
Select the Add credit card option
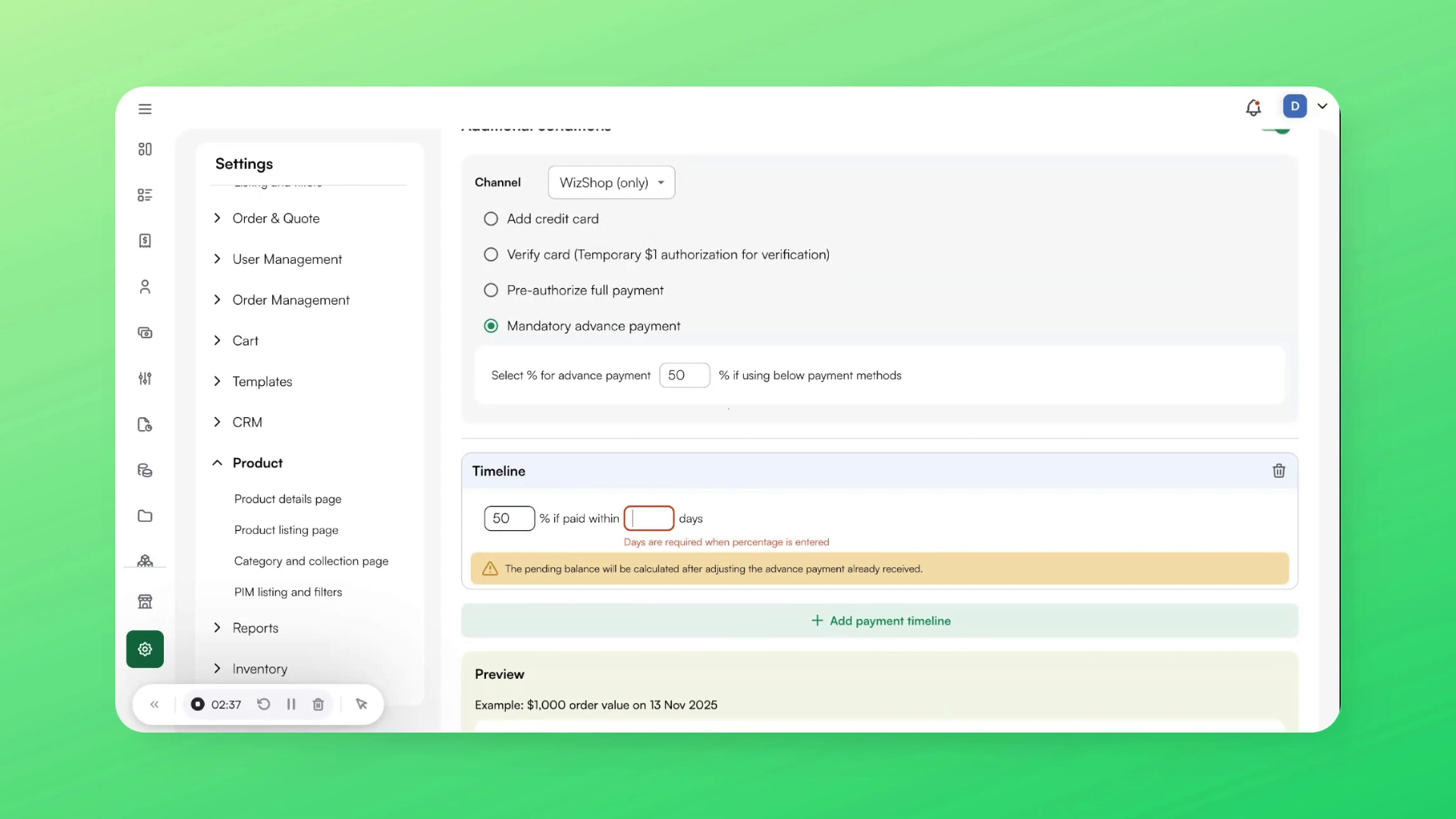coord(491,218)
